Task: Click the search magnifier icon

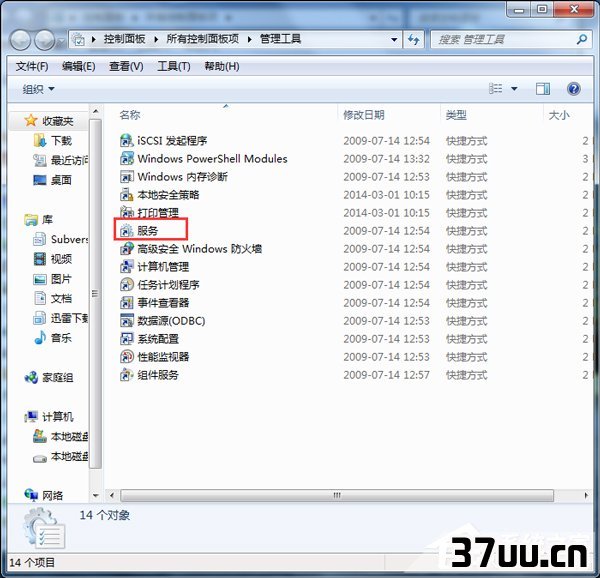Action: [x=582, y=39]
